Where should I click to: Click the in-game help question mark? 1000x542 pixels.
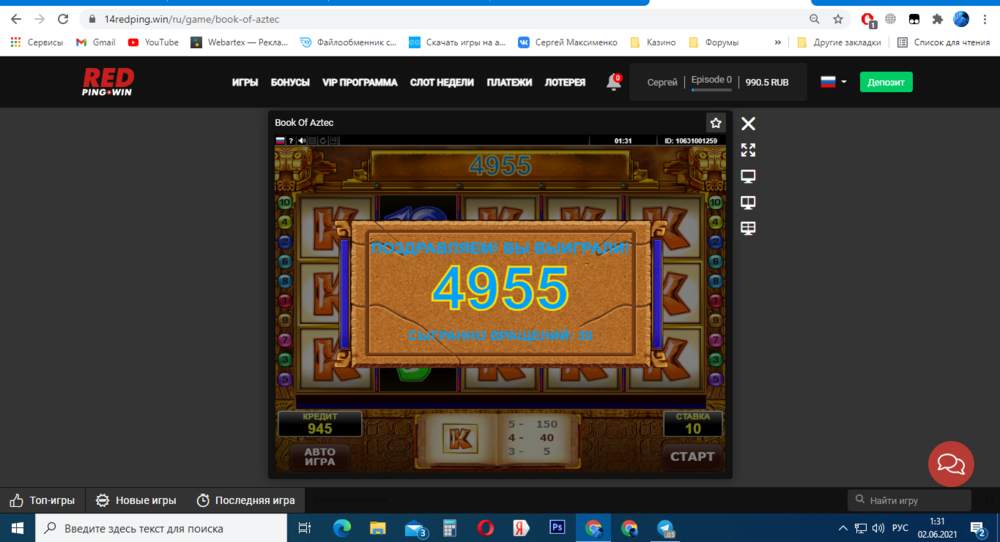(x=291, y=141)
